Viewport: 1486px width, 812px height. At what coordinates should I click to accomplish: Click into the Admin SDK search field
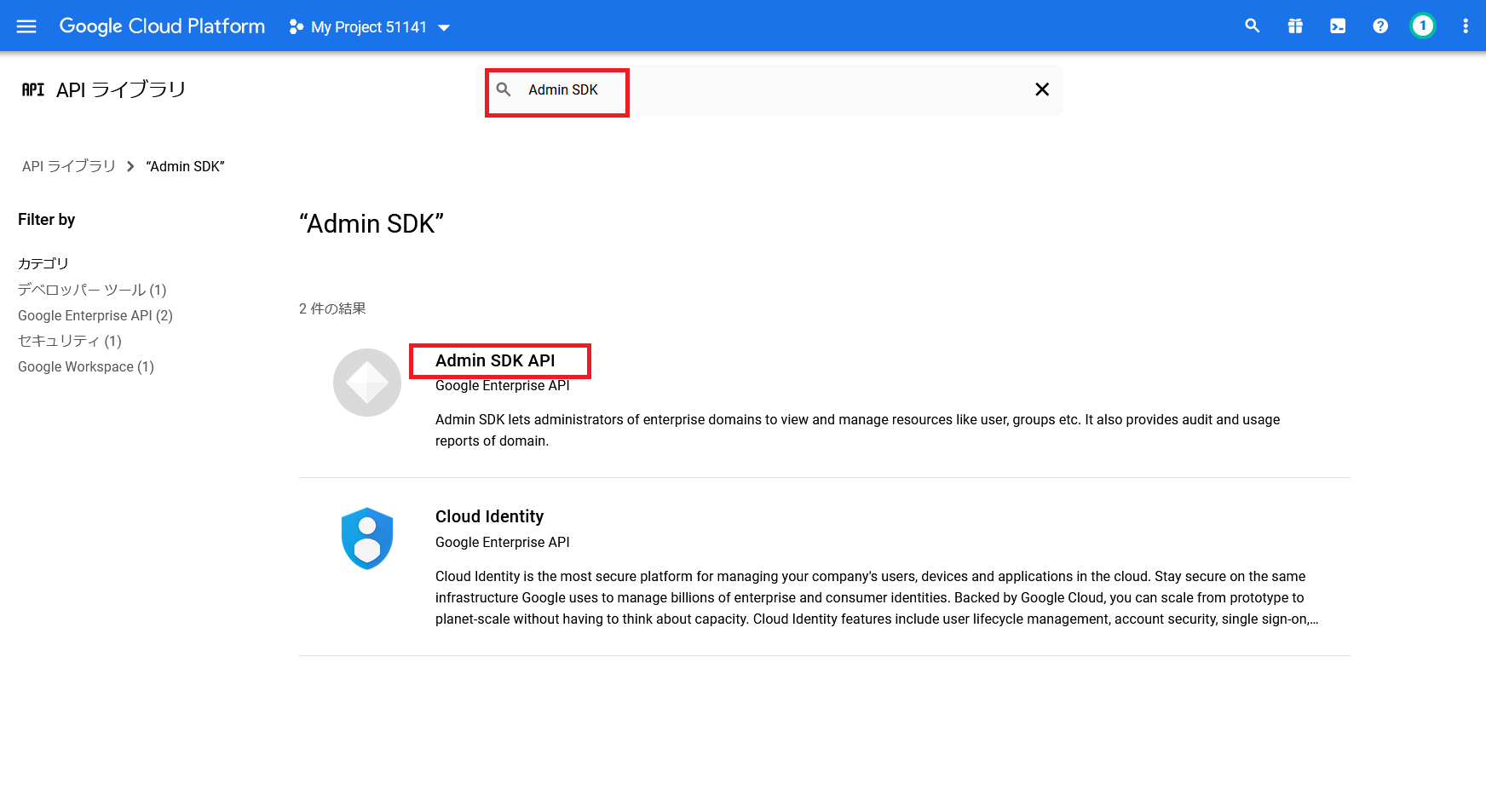coord(771,89)
